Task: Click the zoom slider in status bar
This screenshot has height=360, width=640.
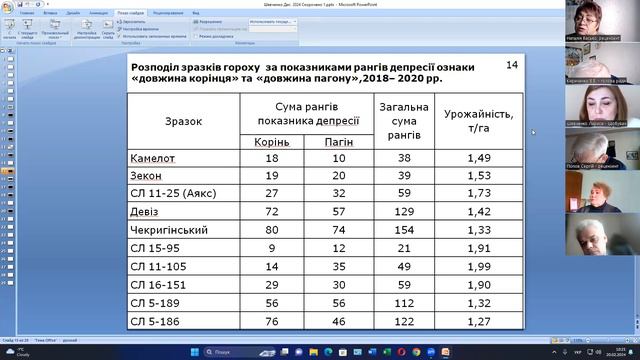Action: coord(608,340)
